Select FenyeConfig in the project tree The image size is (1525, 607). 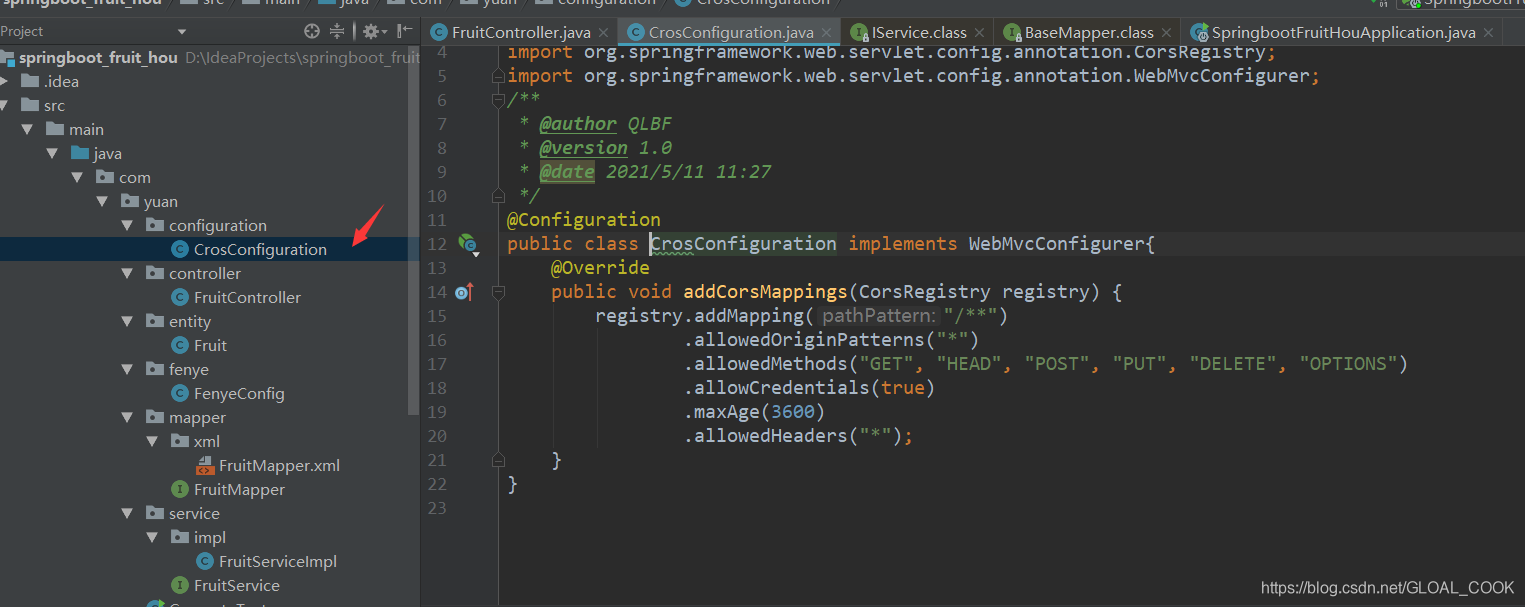[x=239, y=393]
